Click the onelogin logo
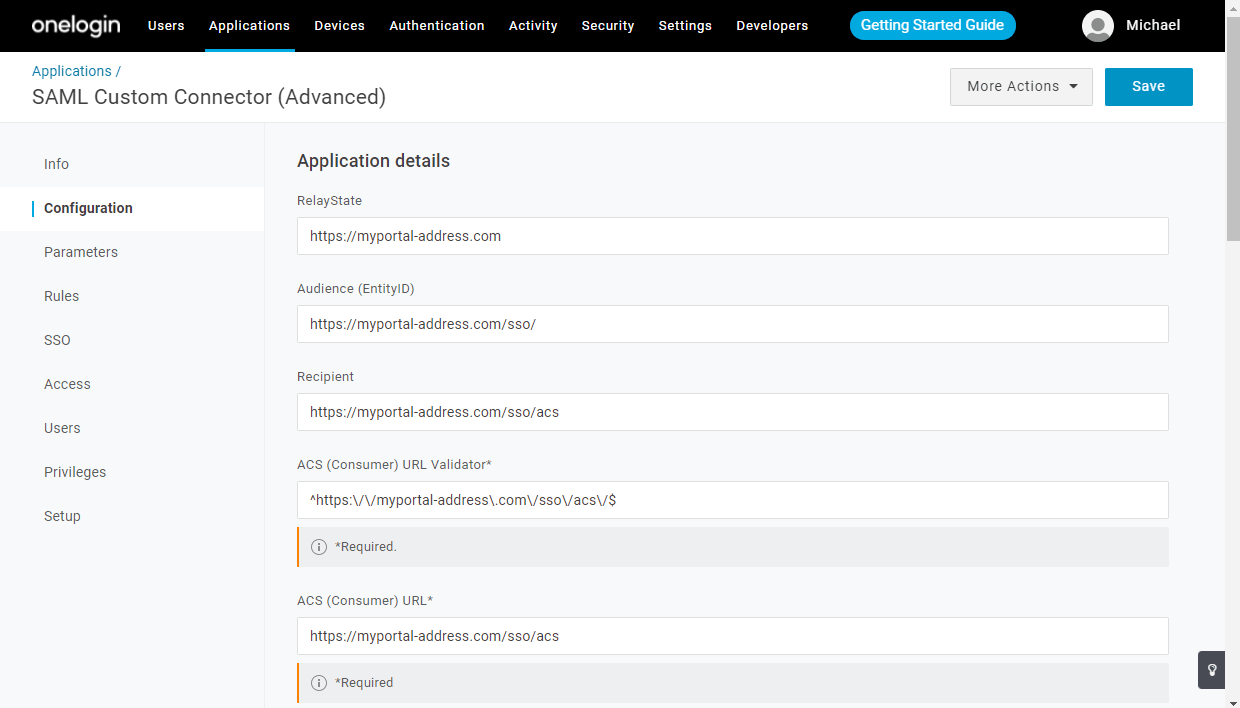Screen dimensions: 1240x708 pos(75,25)
